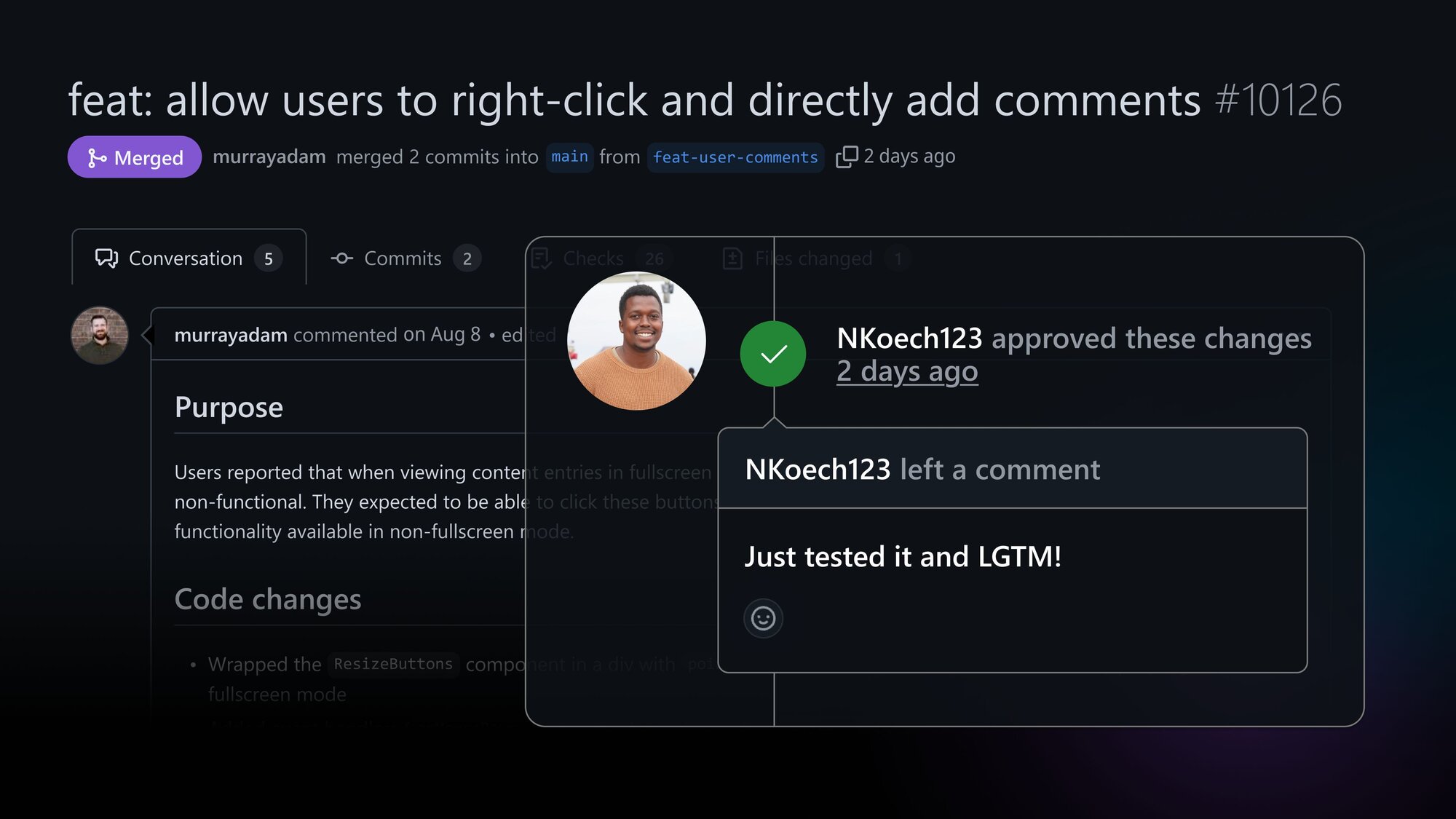Click the add emoji reaction smiley

tap(763, 619)
